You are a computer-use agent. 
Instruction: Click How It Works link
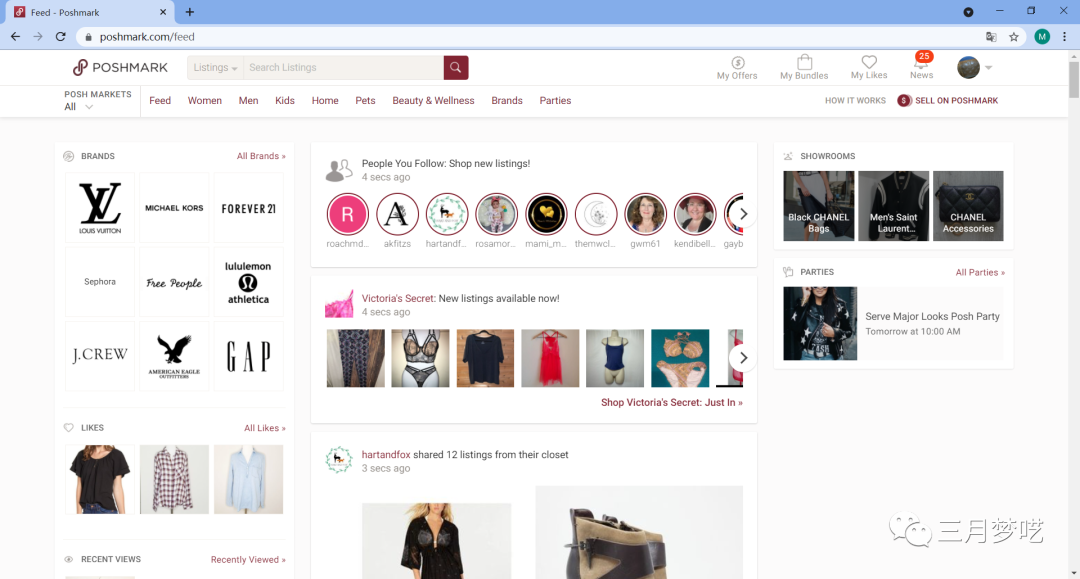point(855,101)
